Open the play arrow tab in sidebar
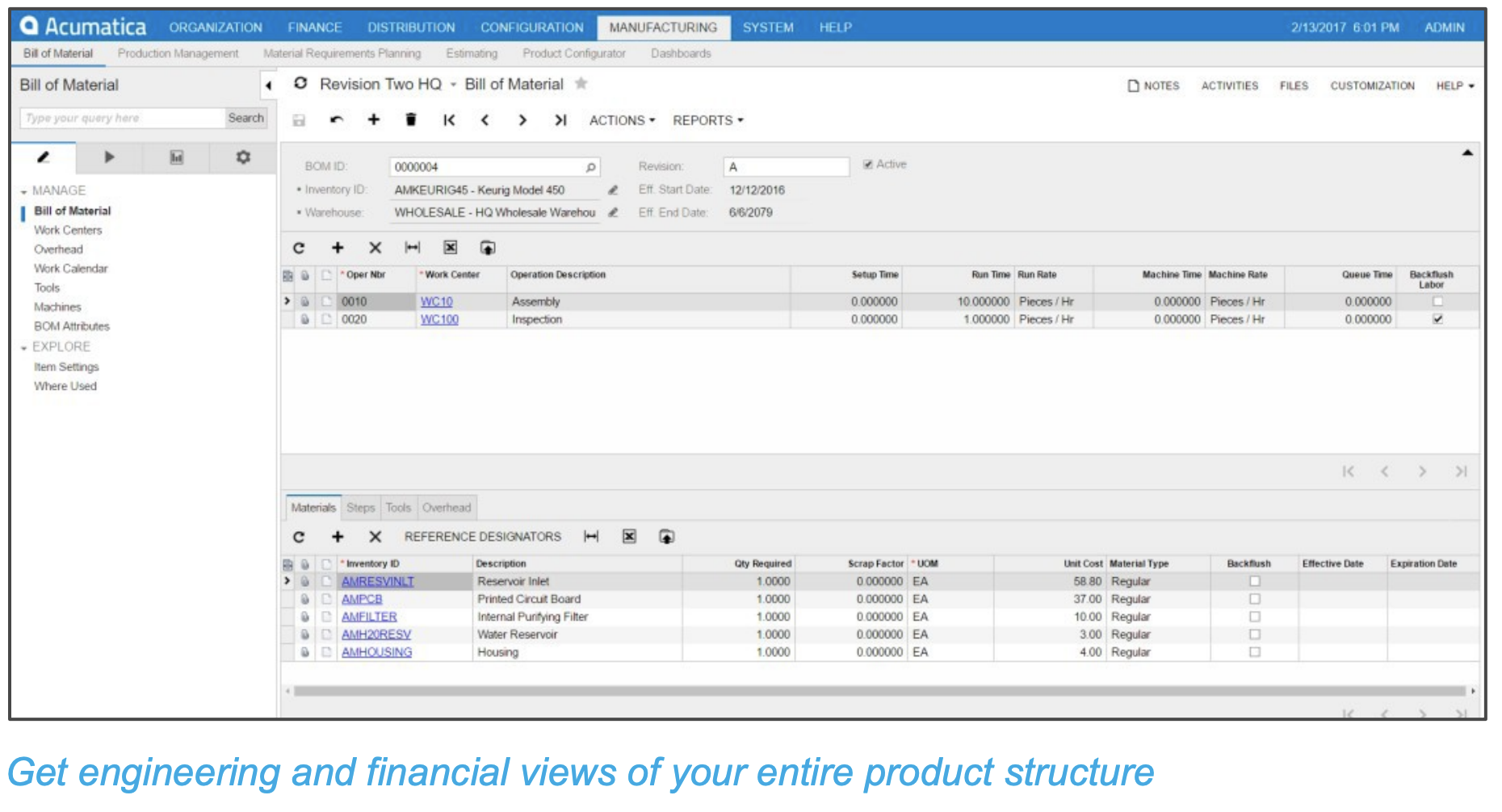1502x812 pixels. (x=110, y=157)
